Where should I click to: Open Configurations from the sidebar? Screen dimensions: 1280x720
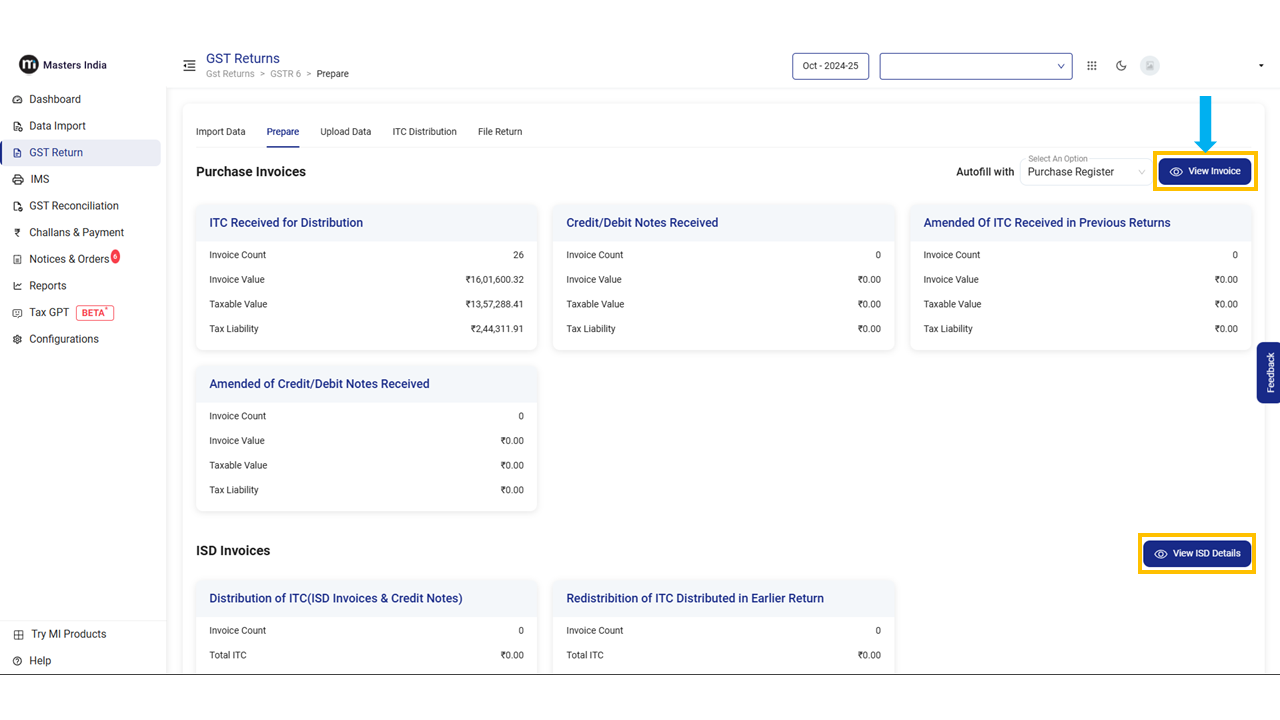63,339
